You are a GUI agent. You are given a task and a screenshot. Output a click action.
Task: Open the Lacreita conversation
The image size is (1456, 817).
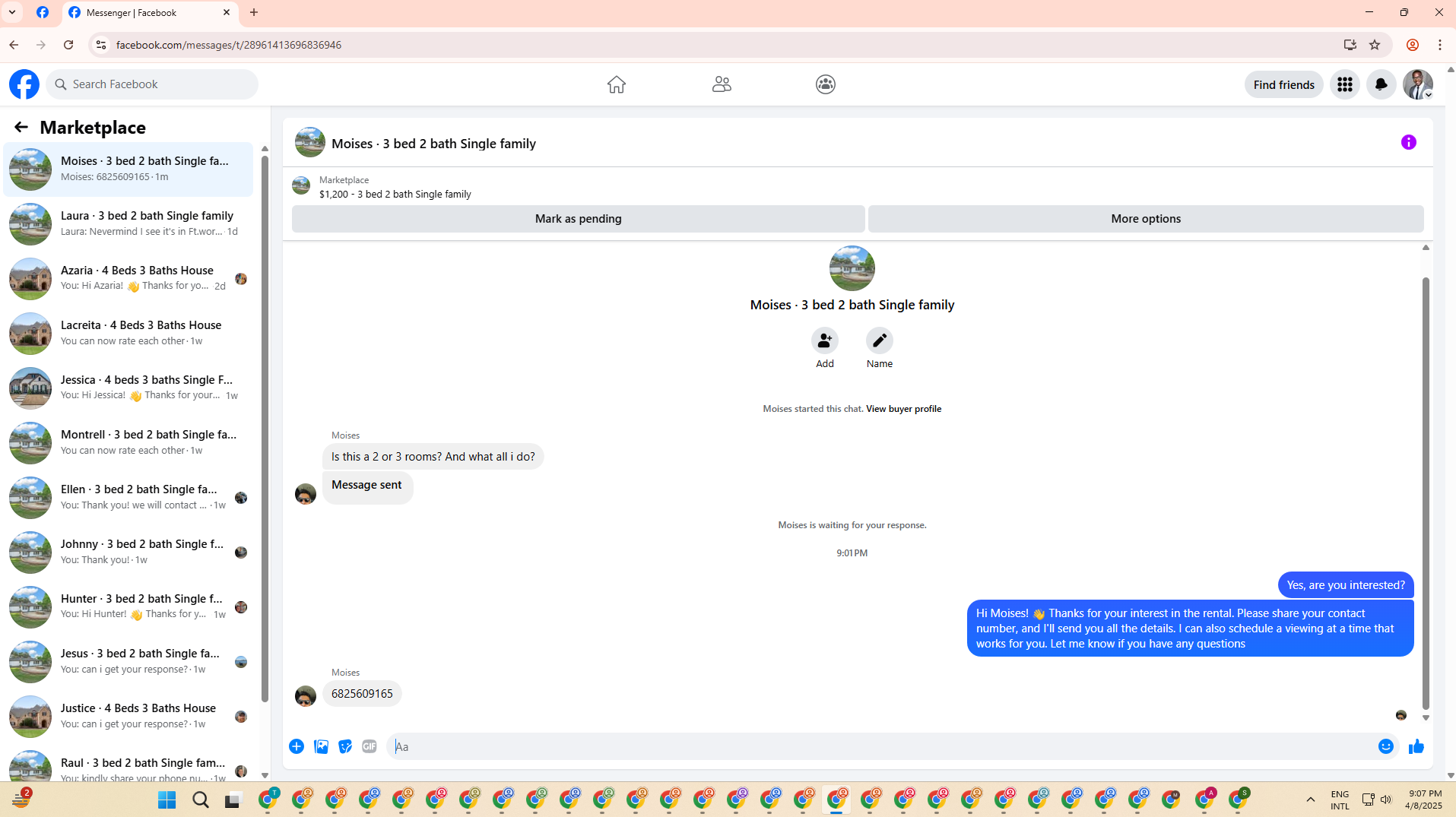tap(128, 333)
